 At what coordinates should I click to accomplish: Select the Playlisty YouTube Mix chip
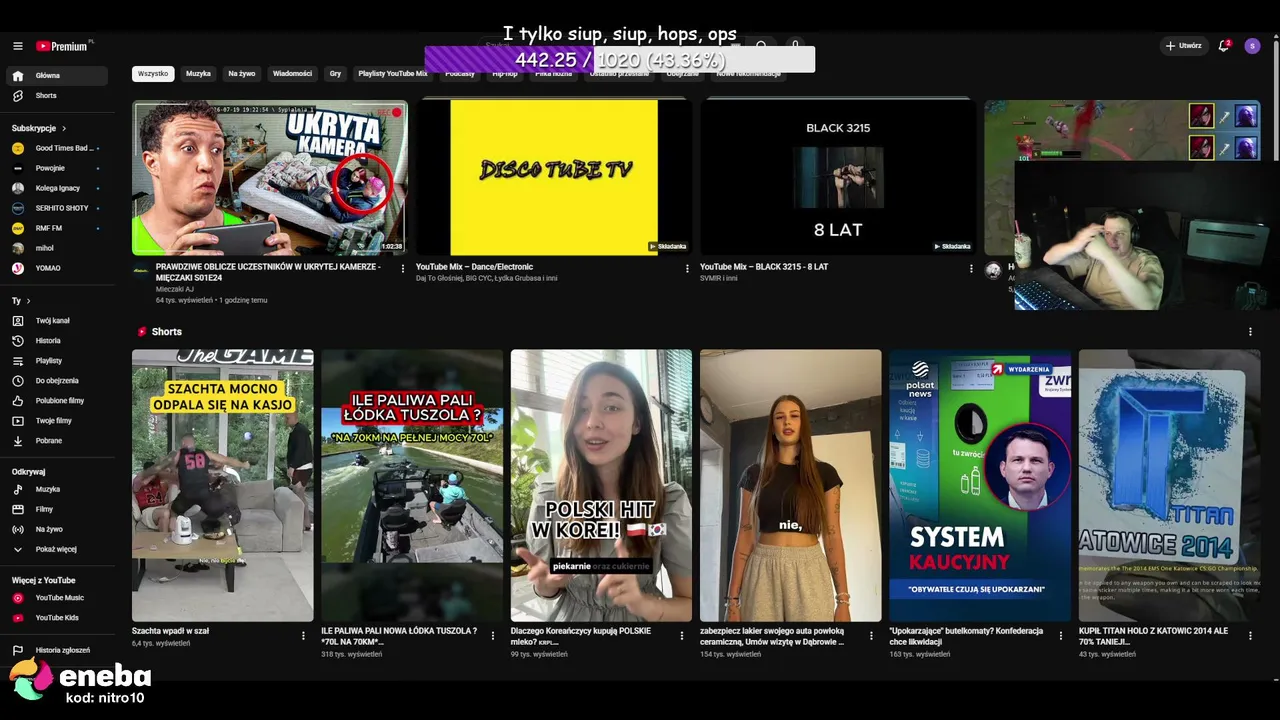pos(393,74)
